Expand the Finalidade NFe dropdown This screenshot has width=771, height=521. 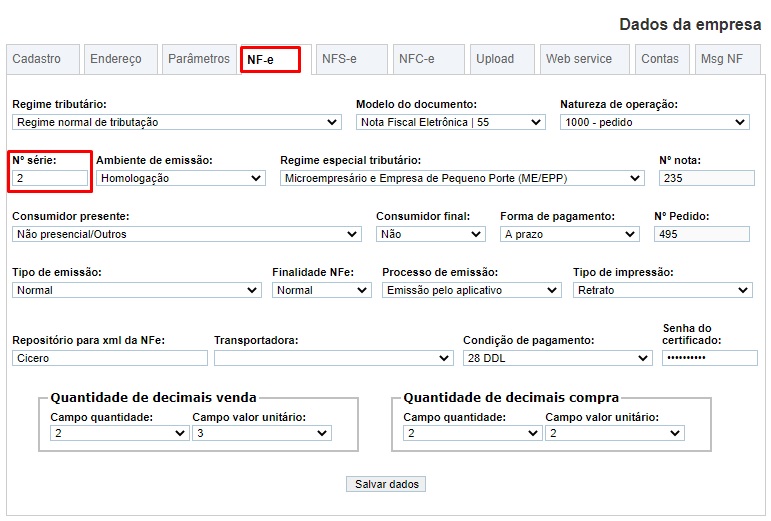click(322, 290)
